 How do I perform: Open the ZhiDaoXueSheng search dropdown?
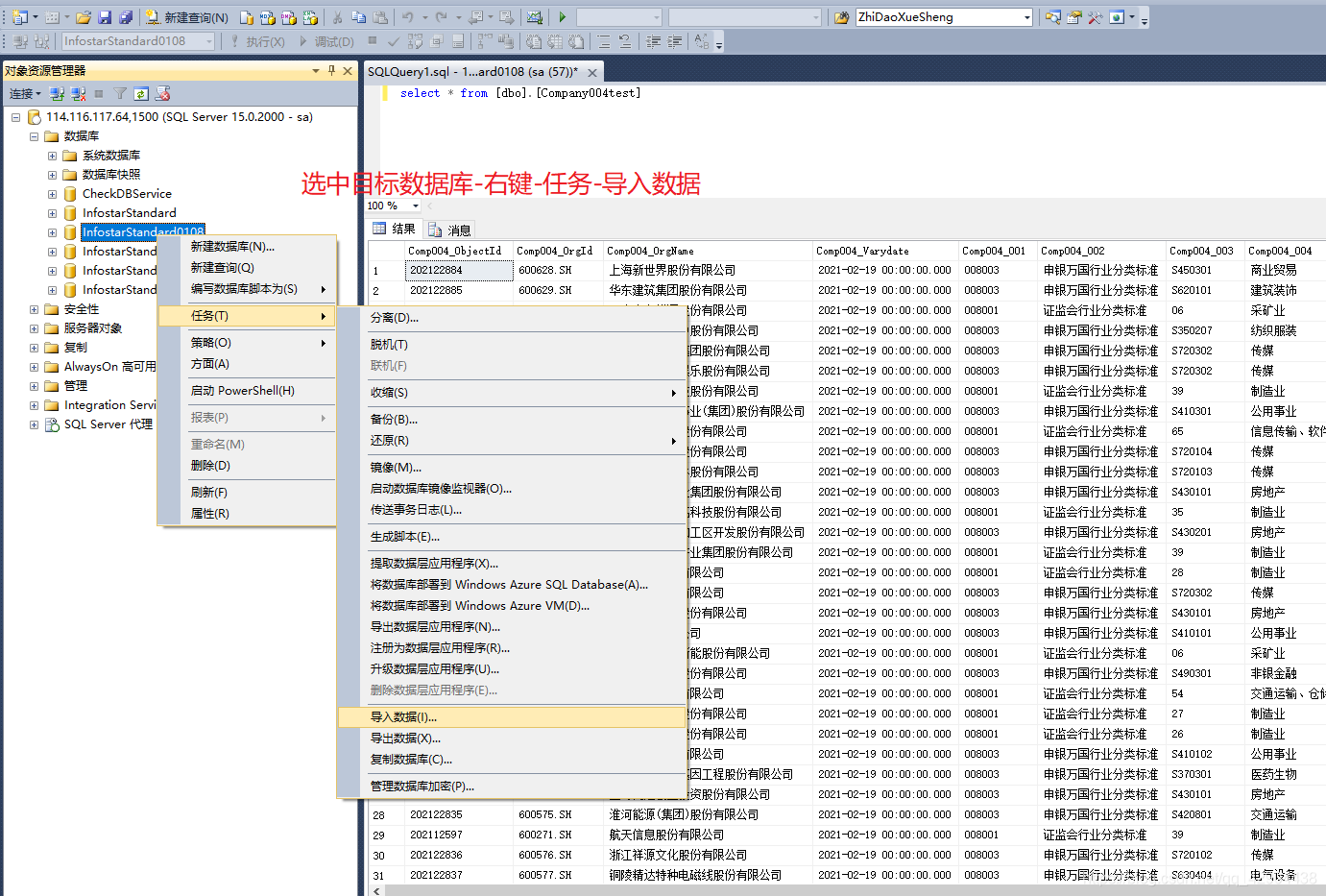coord(1026,17)
